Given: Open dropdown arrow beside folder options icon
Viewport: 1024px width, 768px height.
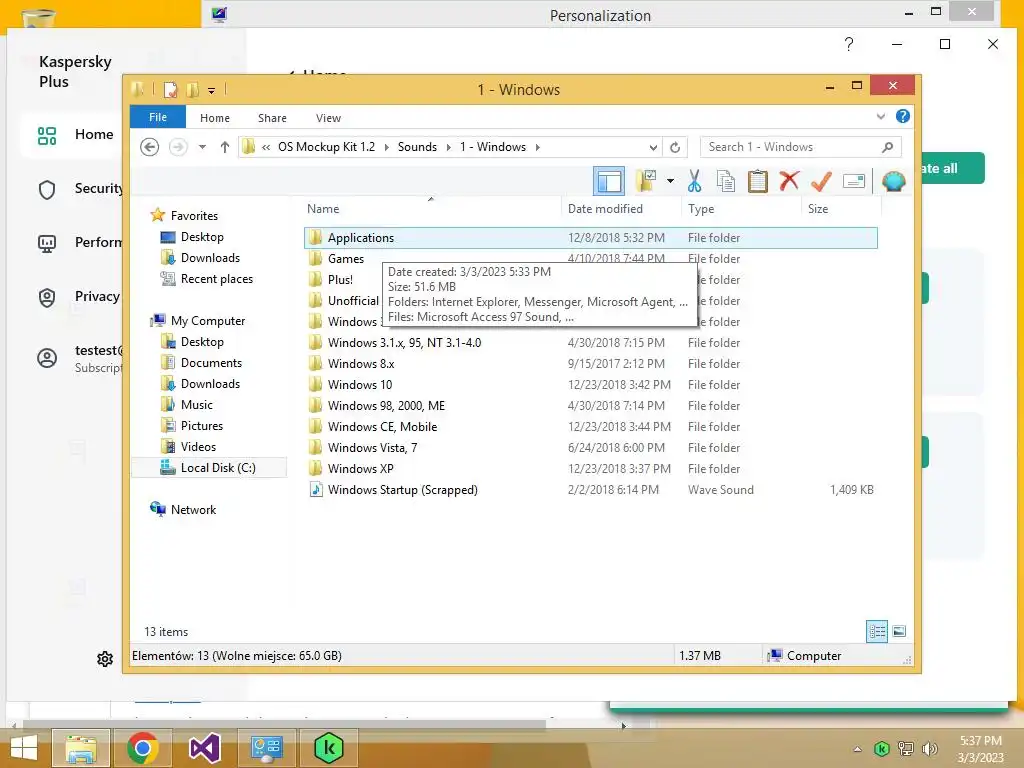Looking at the screenshot, I should point(670,181).
